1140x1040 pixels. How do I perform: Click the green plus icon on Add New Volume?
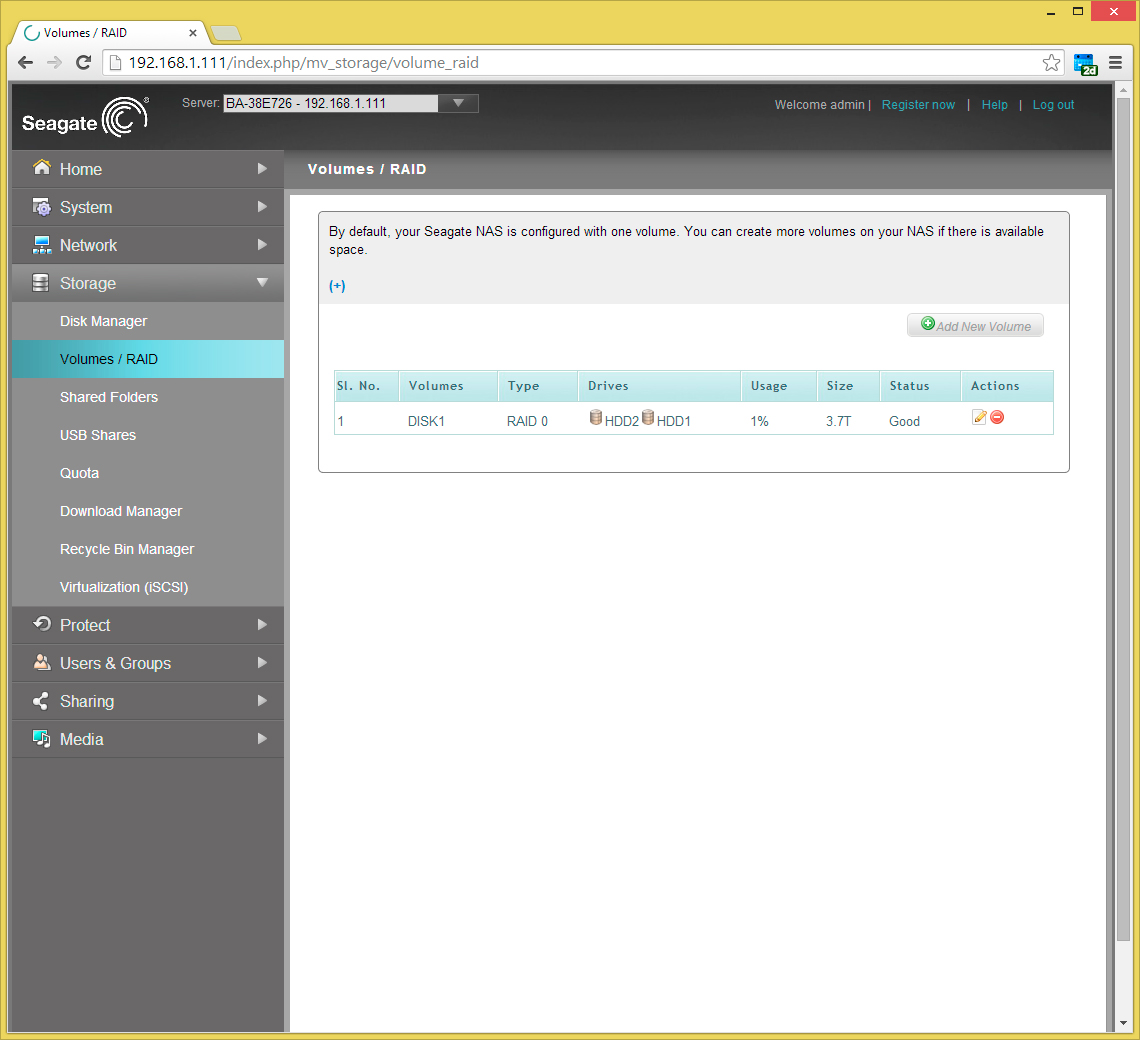tap(928, 323)
